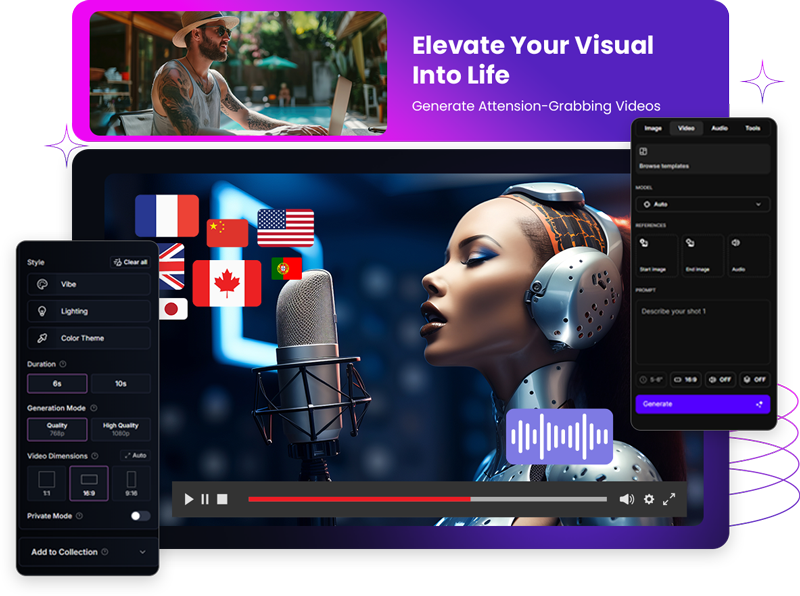Stop playback with the square stop icon
The width and height of the screenshot is (800, 596).
pos(223,499)
